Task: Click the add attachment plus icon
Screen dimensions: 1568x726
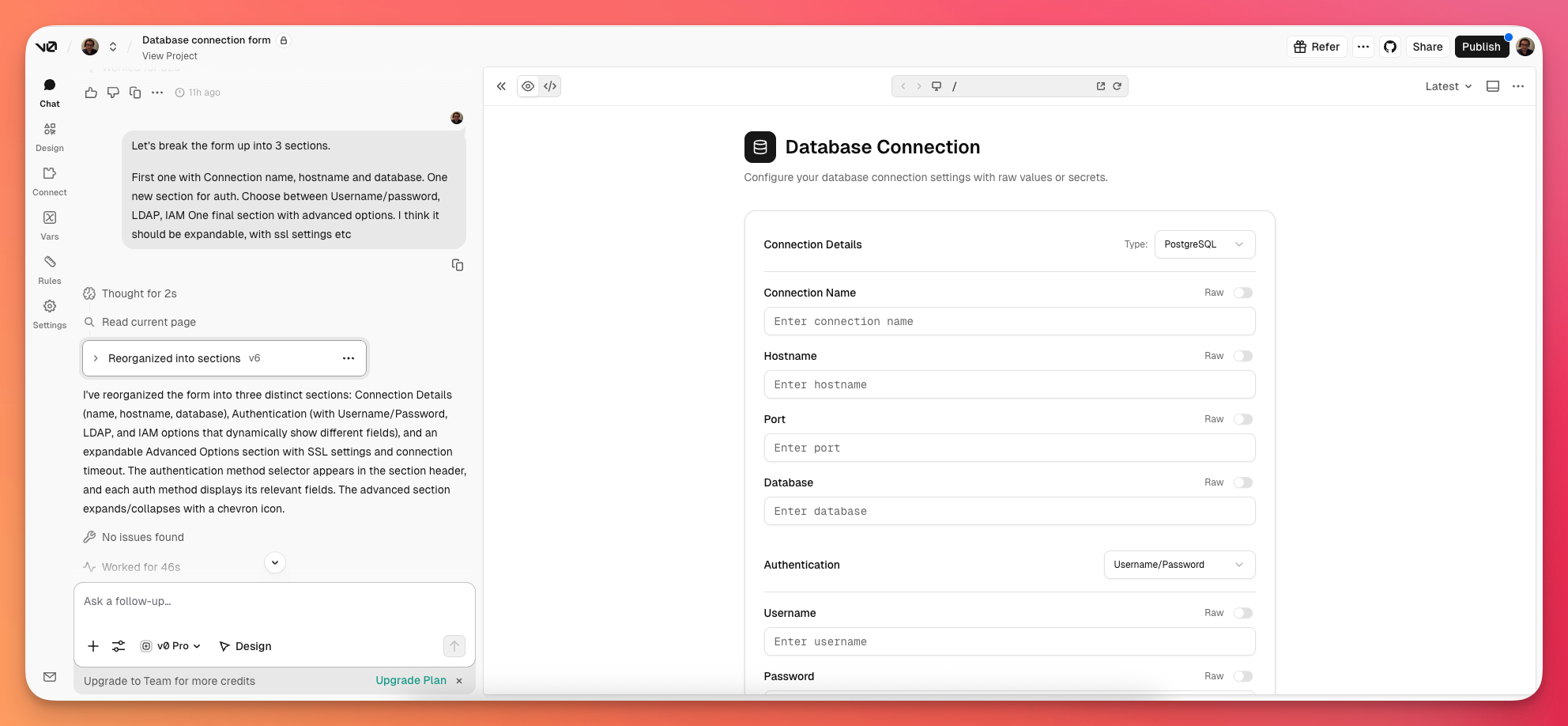Action: point(93,646)
